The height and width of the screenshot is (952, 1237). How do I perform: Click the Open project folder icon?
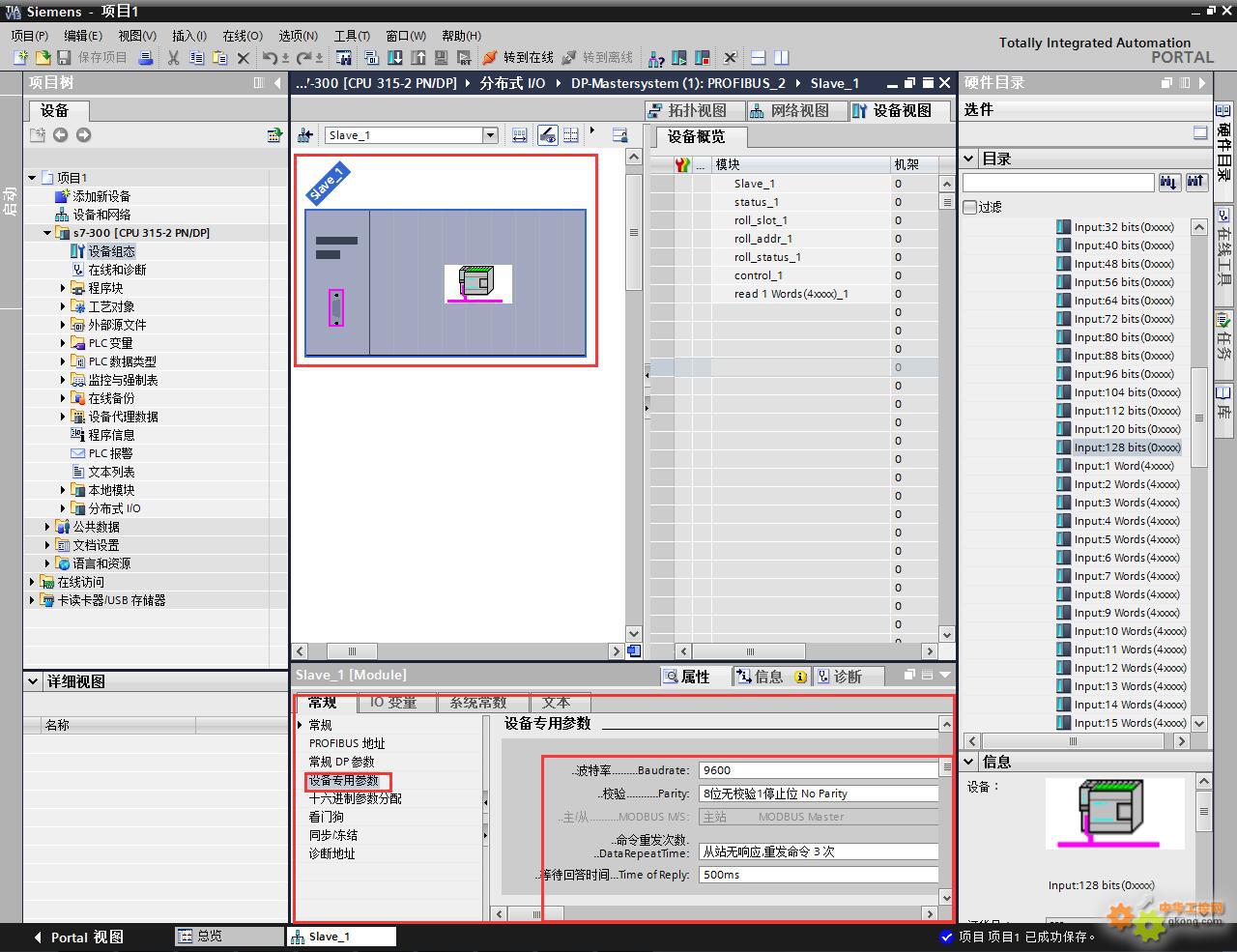click(43, 58)
